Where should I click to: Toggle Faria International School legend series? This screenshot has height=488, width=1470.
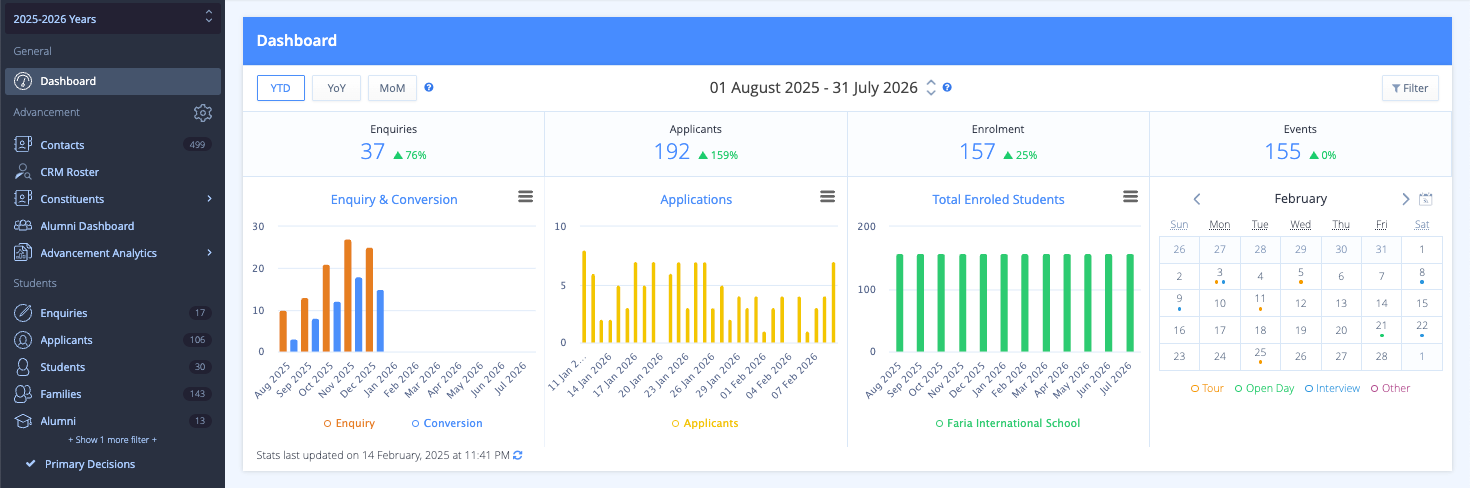[1007, 423]
